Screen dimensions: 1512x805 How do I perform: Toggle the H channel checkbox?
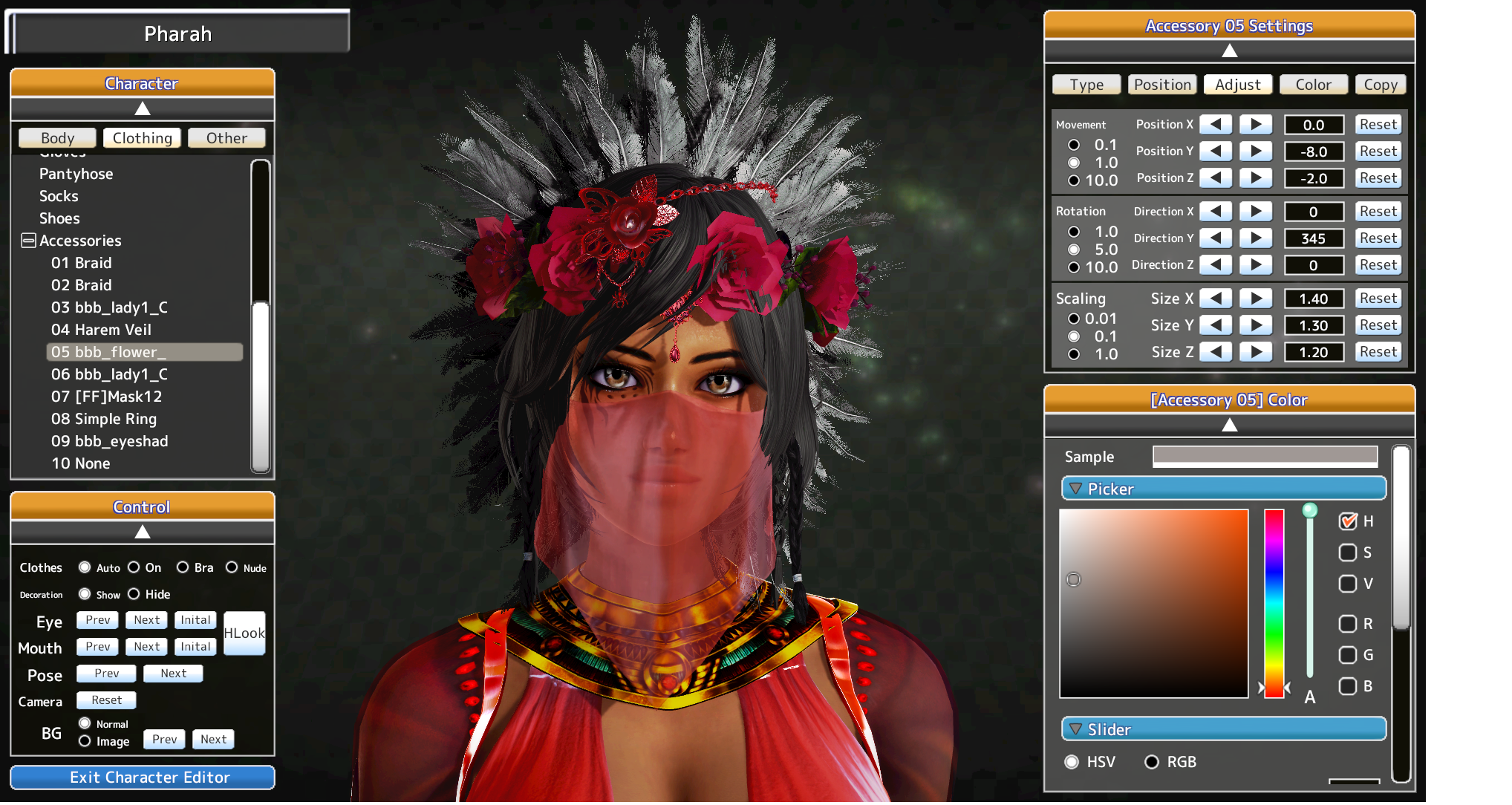pos(1348,521)
